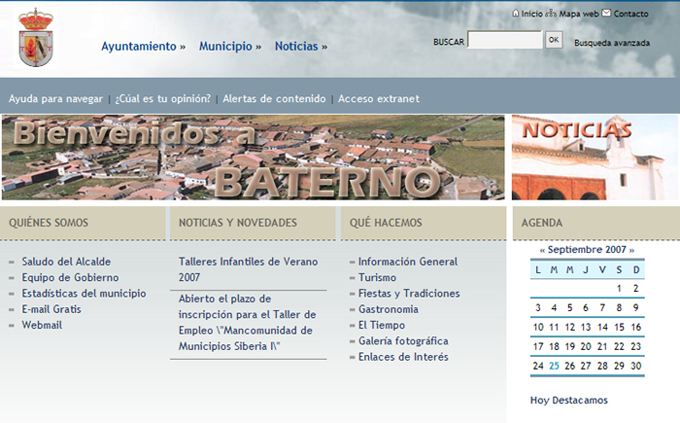Viewport: 680px width, 423px height.
Task: Click the Mapa web sitemap icon
Action: (552, 14)
